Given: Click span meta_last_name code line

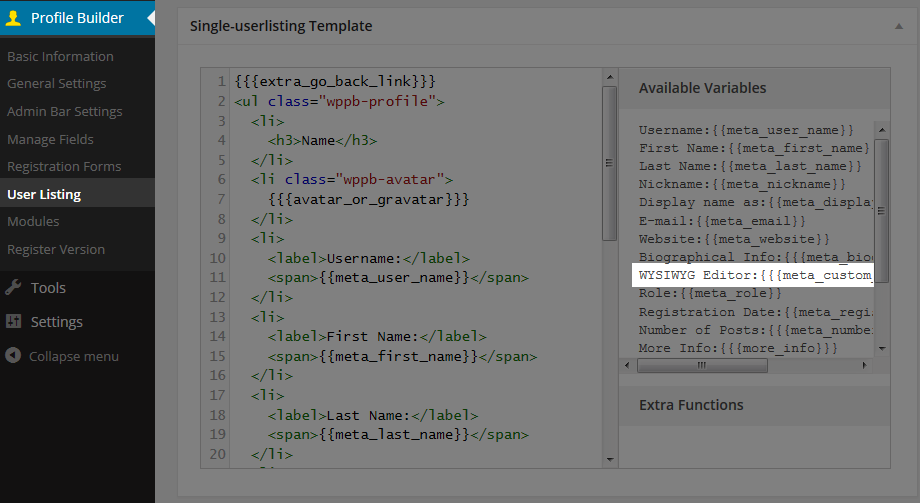Looking at the screenshot, I should coord(398,434).
